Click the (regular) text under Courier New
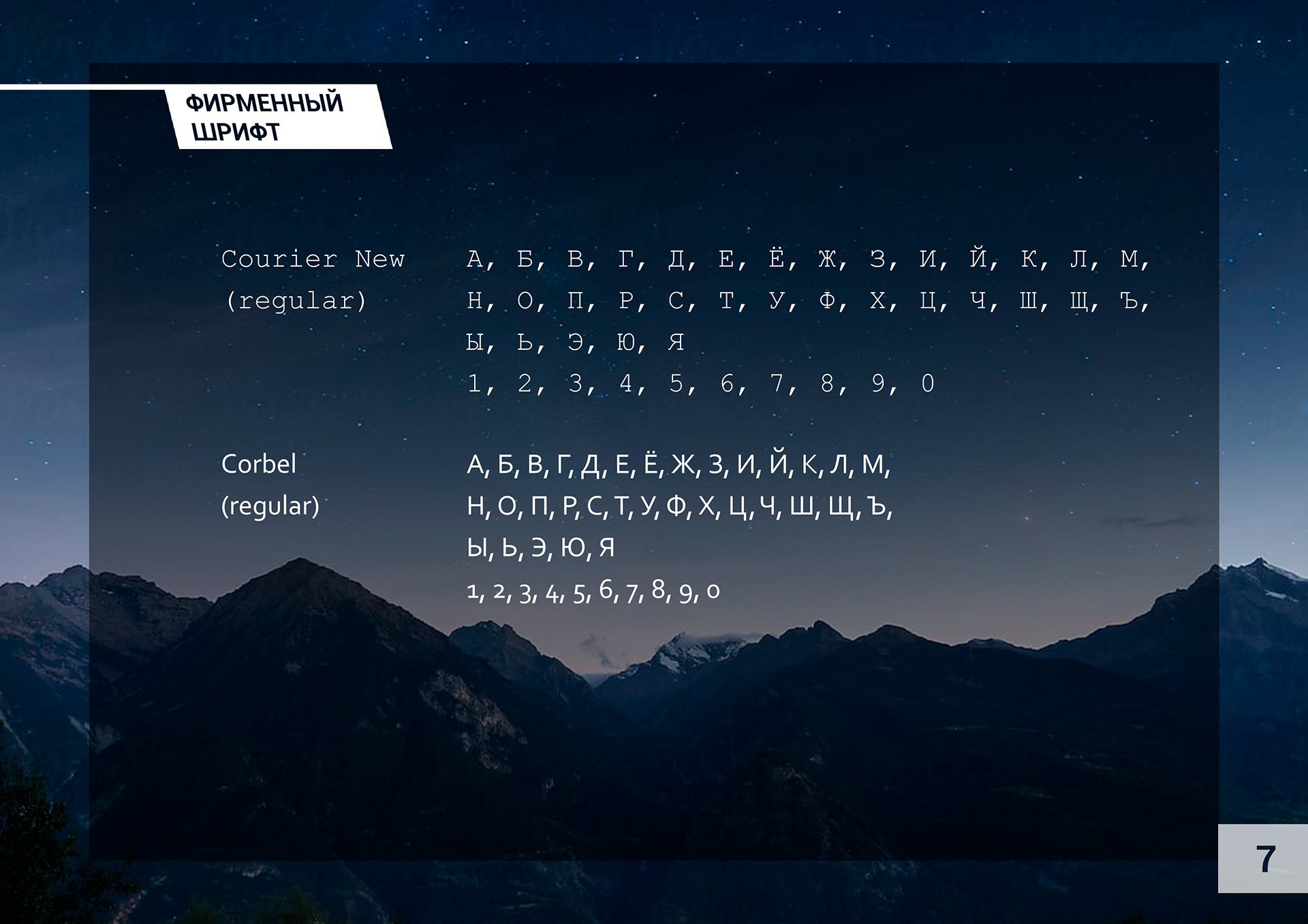 [x=295, y=300]
